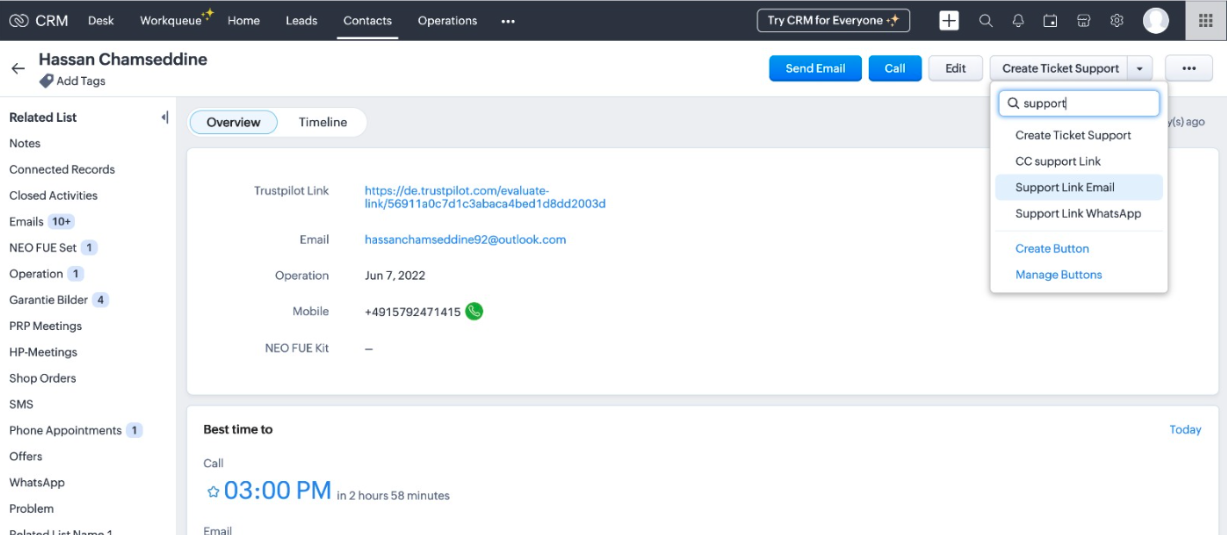This screenshot has width=1227, height=535.
Task: Open the setup gear icon
Action: coord(1117,20)
